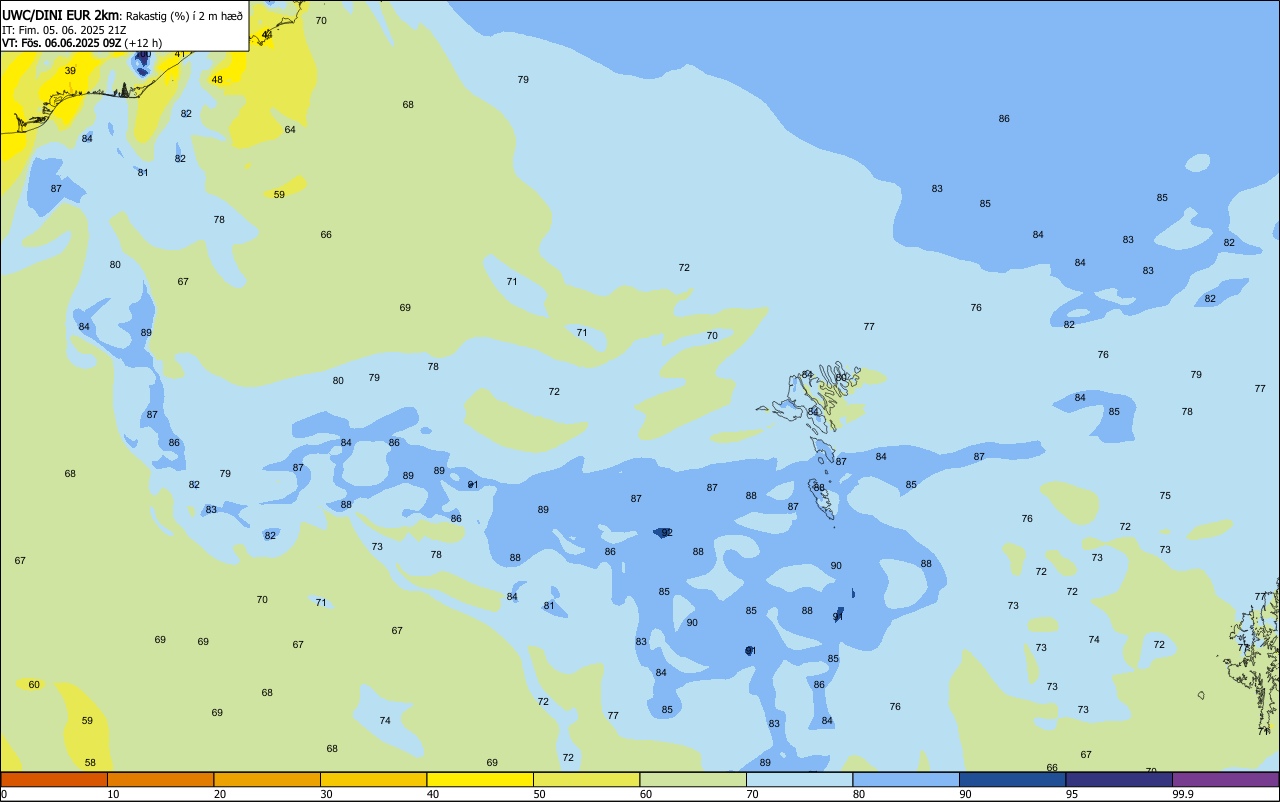
Task: Click the humidity value '58' on the map
Action: [x=90, y=763]
